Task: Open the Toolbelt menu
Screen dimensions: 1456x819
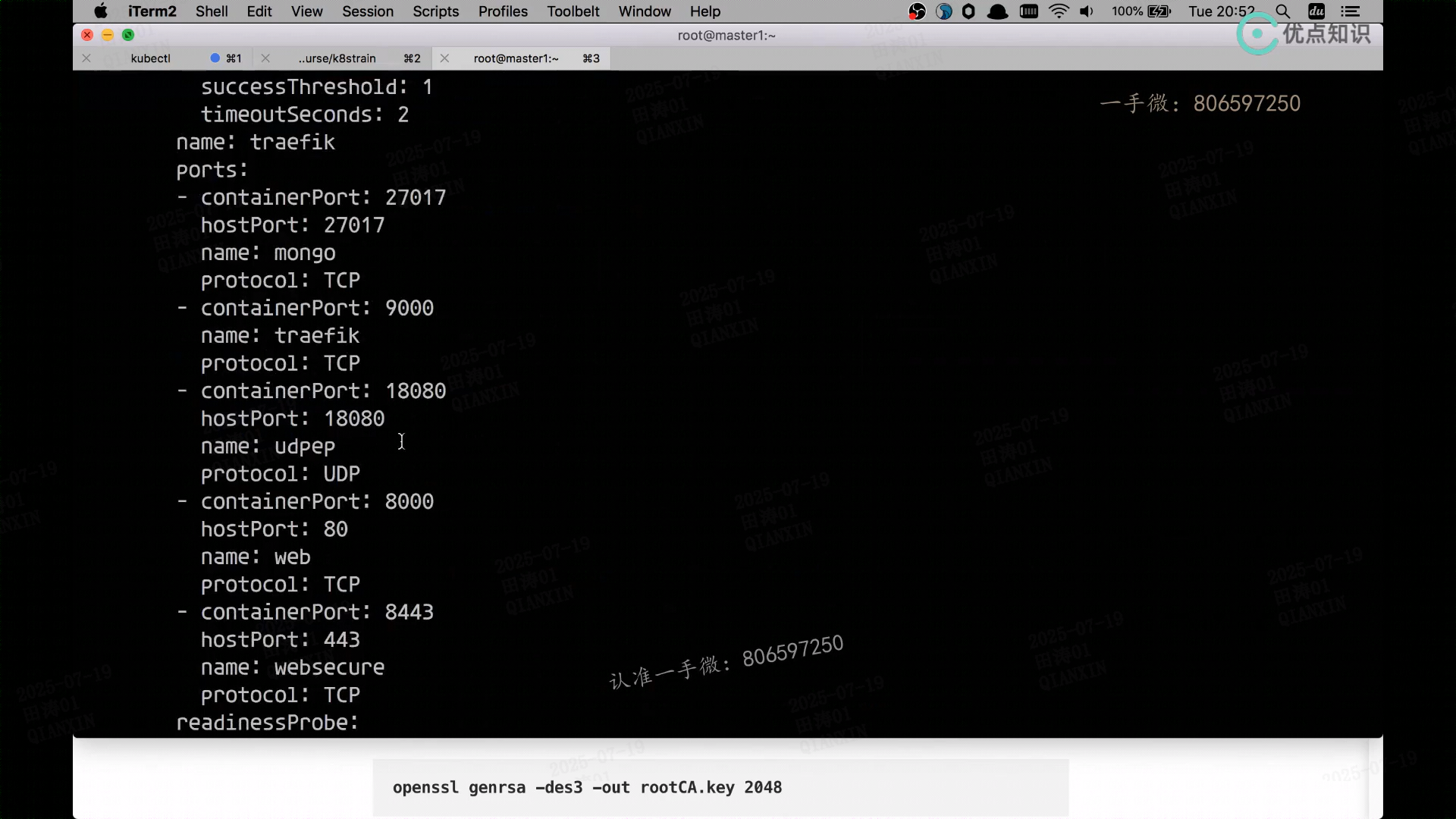Action: [573, 11]
